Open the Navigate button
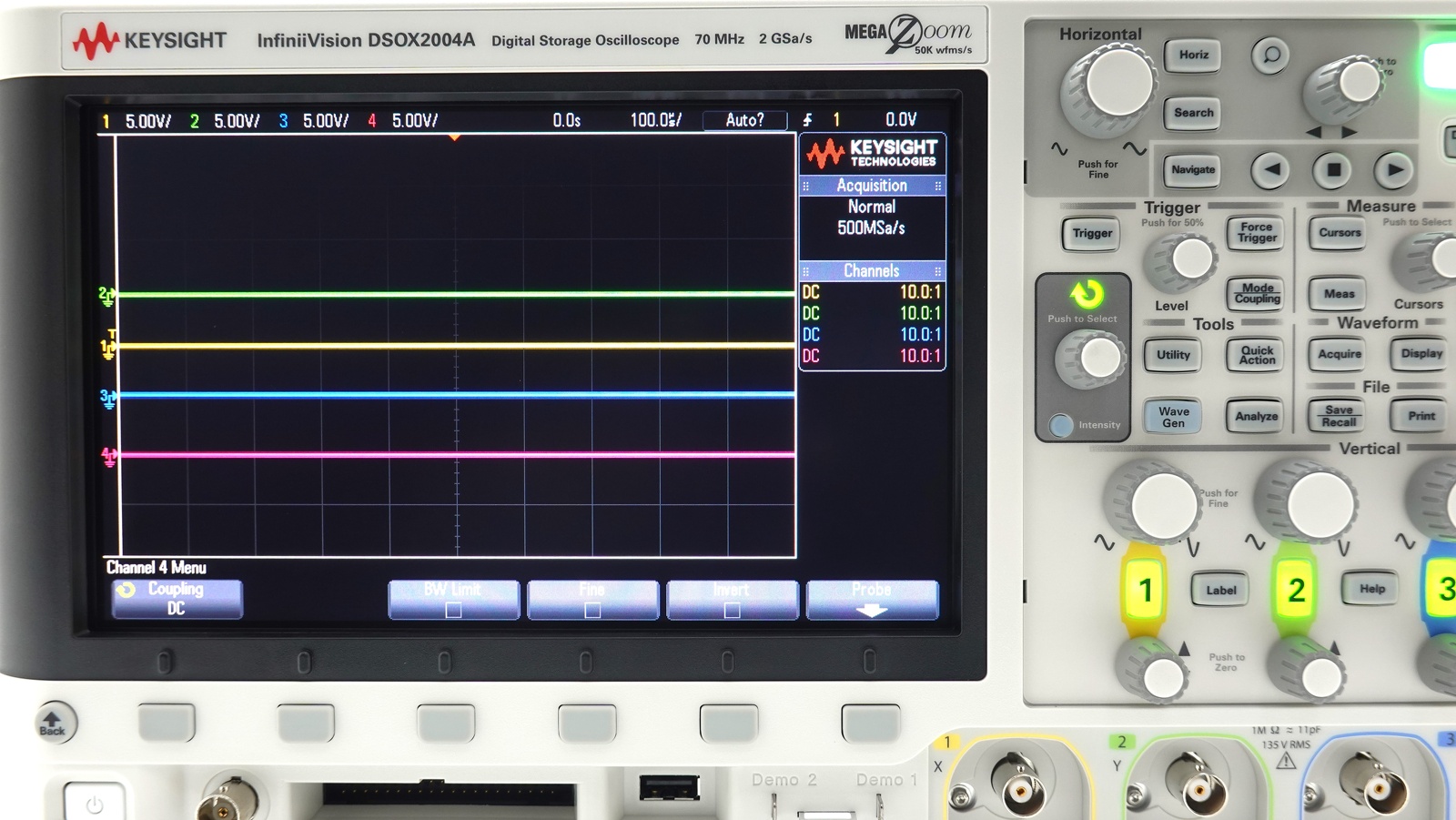Image resolution: width=1456 pixels, height=820 pixels. pyautogui.click(x=1193, y=170)
